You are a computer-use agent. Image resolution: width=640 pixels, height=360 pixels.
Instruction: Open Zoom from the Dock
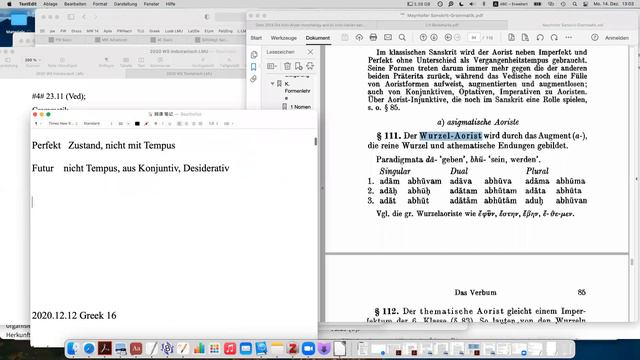309,349
